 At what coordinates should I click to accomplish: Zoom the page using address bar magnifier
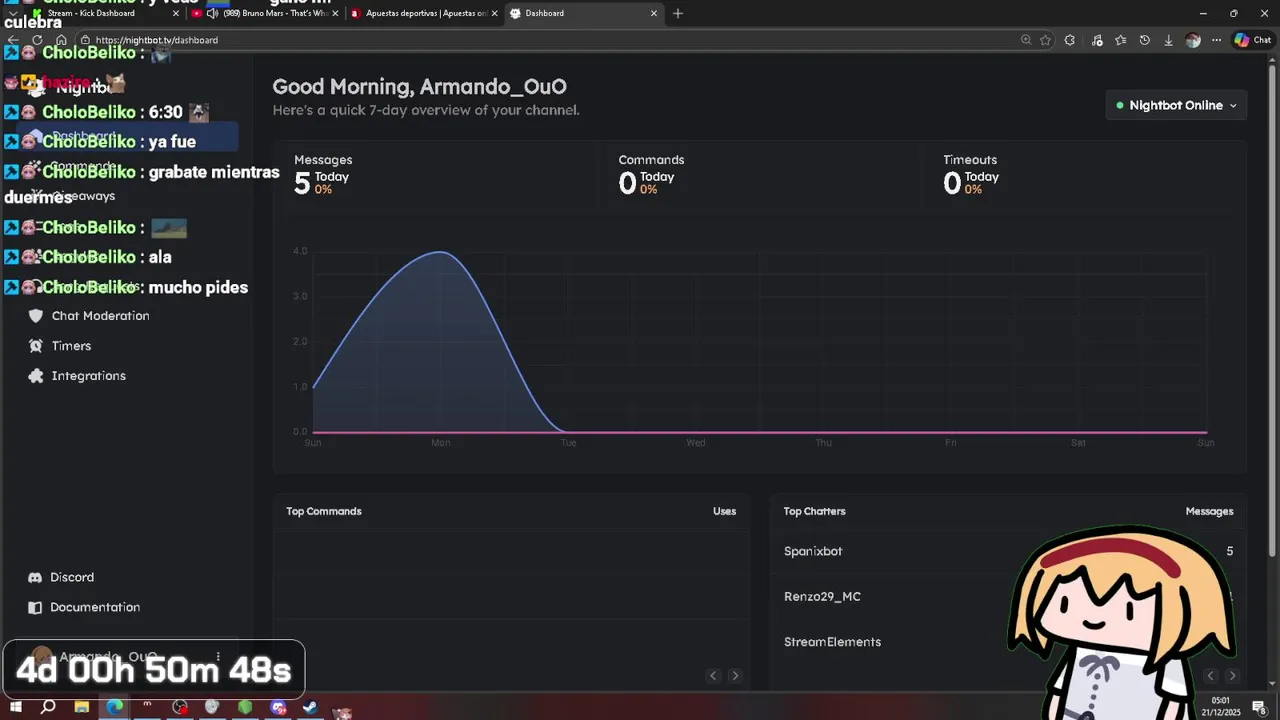(1026, 40)
